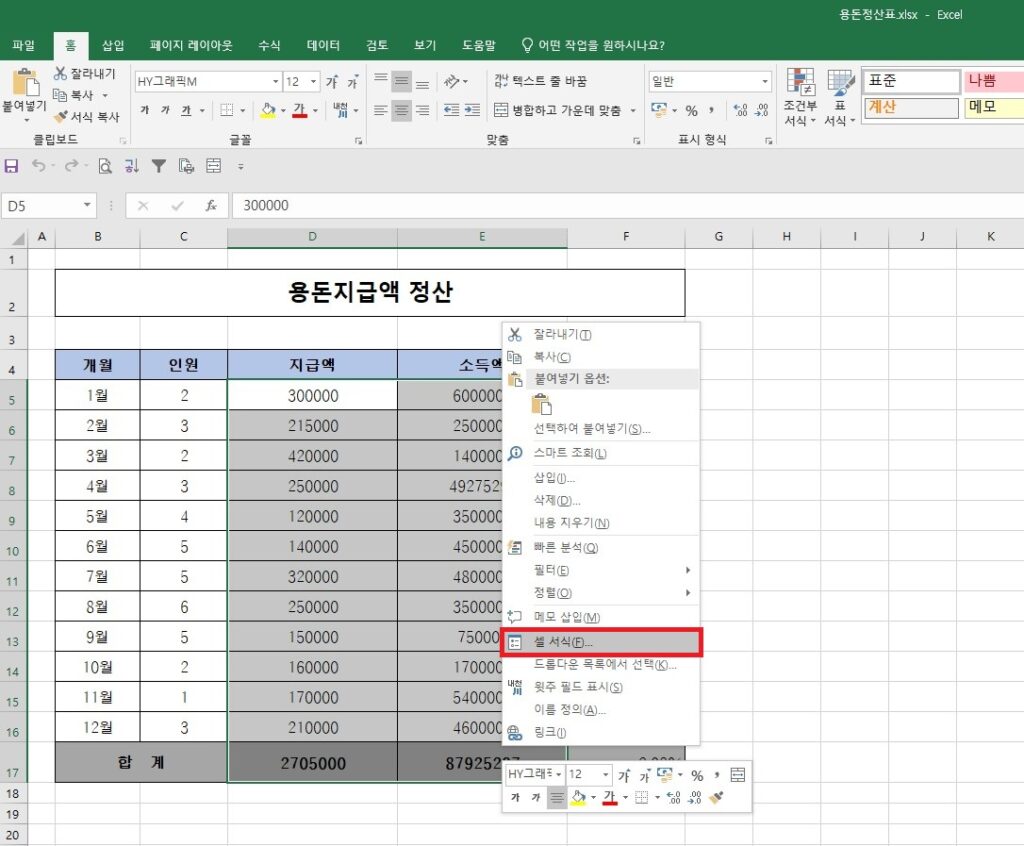Screen dimensions: 1024x846
Task: Toggle align left in ribbon alignment group
Action: 381,110
